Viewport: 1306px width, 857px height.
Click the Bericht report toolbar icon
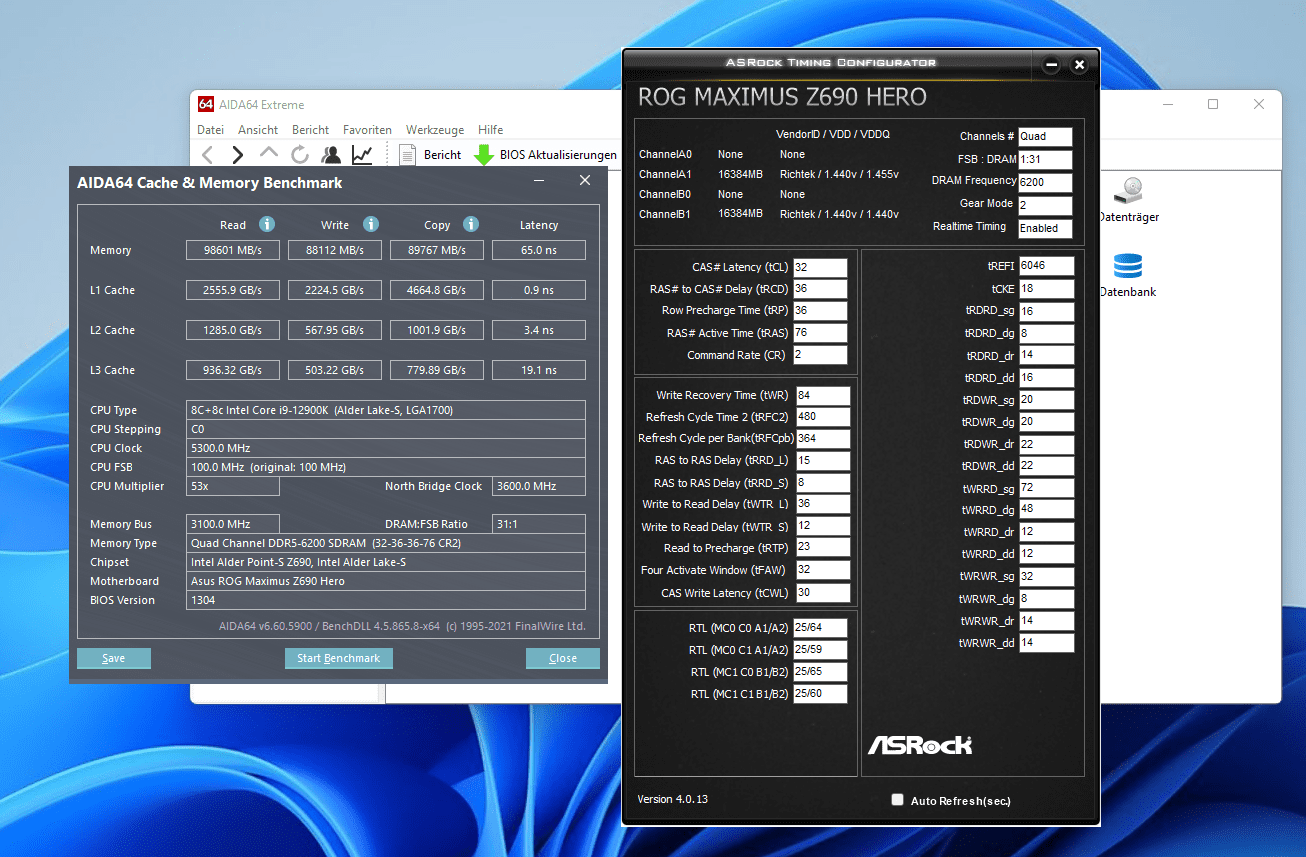pos(407,154)
